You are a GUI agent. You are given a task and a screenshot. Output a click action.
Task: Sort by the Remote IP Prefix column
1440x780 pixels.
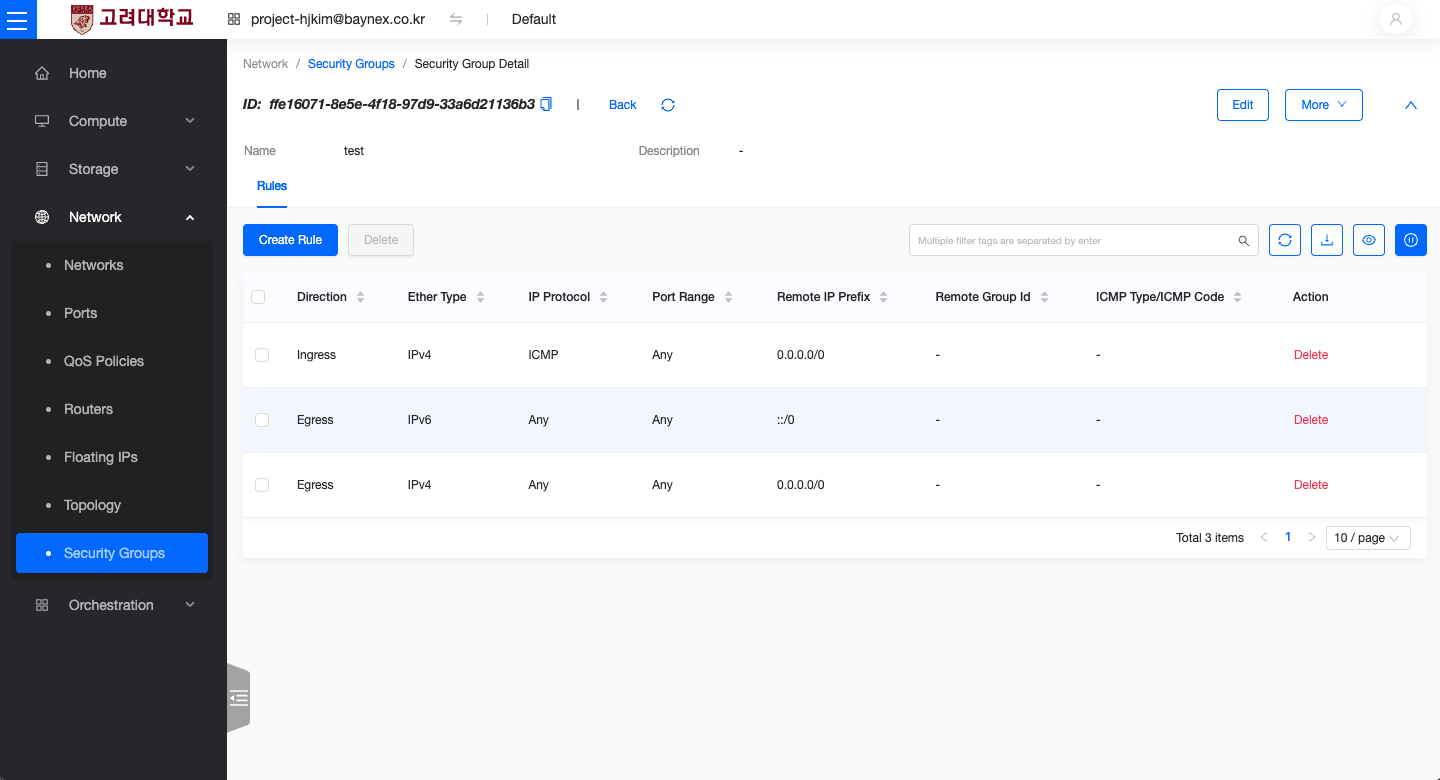point(884,297)
